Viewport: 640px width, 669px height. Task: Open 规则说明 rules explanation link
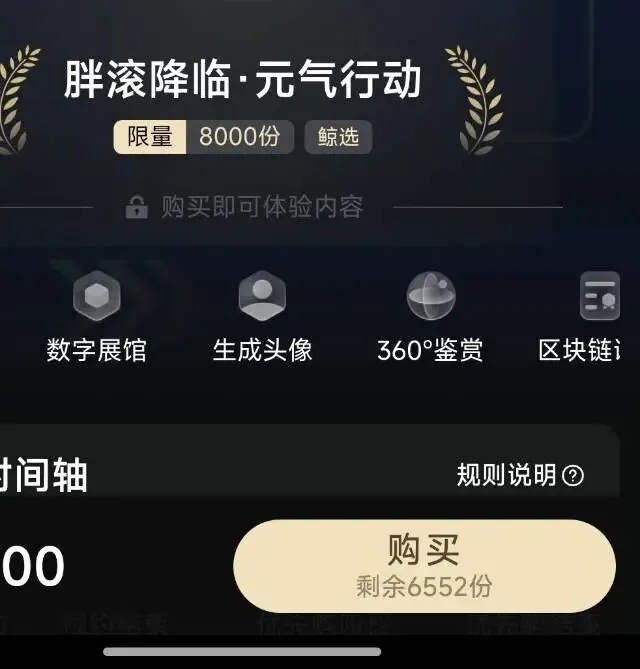point(506,475)
